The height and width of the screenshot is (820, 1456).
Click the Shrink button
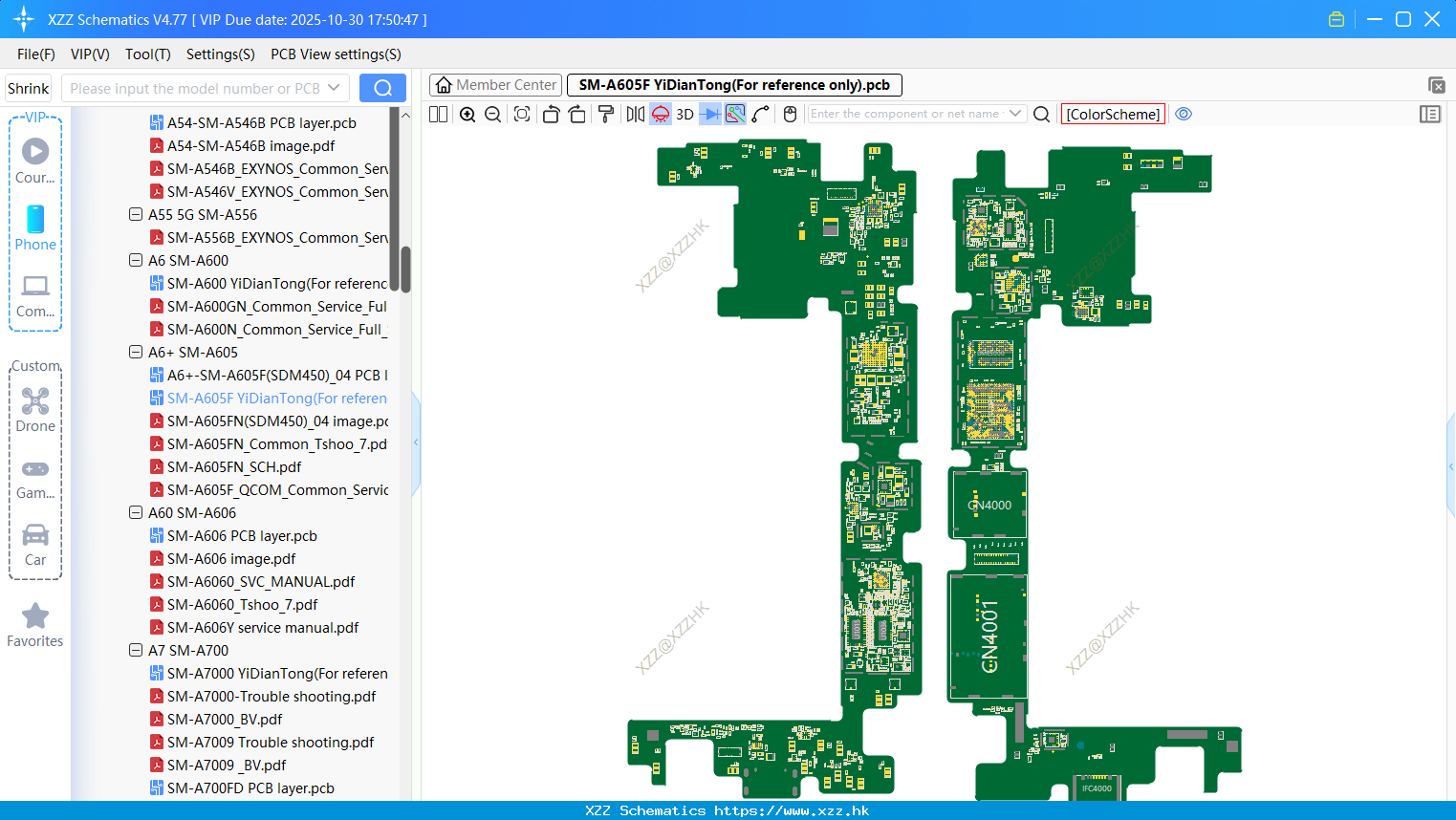pos(28,88)
